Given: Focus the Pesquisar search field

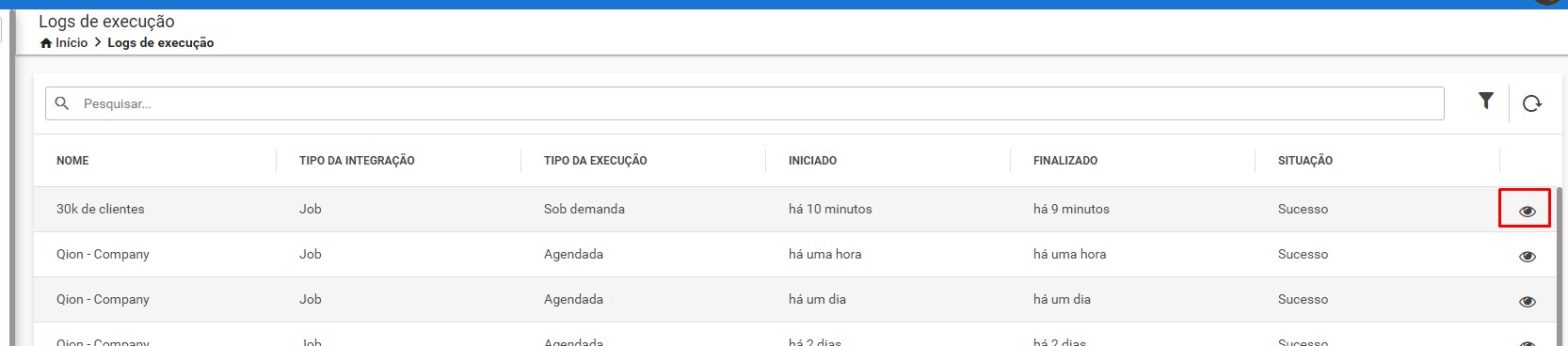Looking at the screenshot, I should 744,103.
